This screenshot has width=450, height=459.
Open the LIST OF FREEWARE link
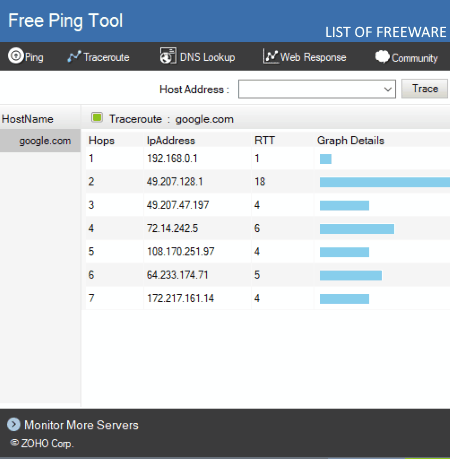386,32
